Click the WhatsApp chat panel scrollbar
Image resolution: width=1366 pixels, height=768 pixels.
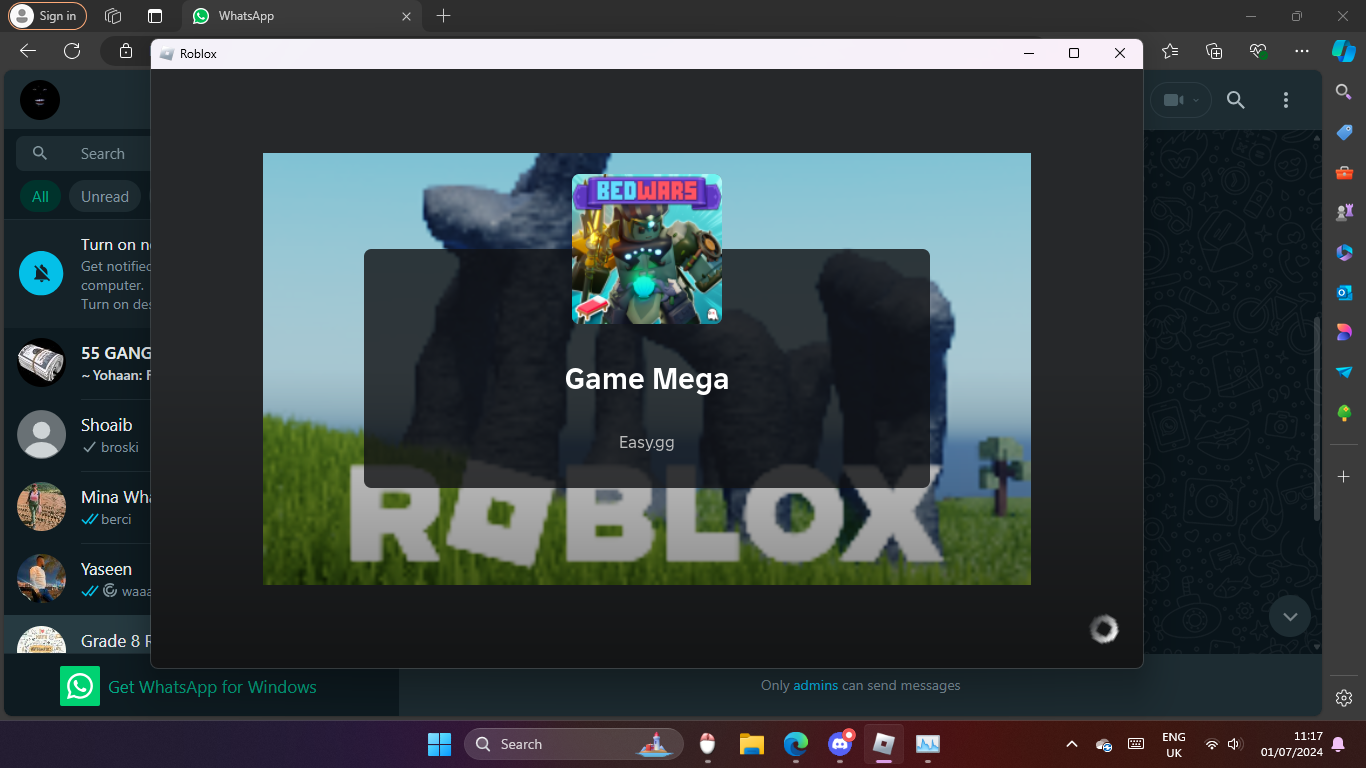[1315, 420]
